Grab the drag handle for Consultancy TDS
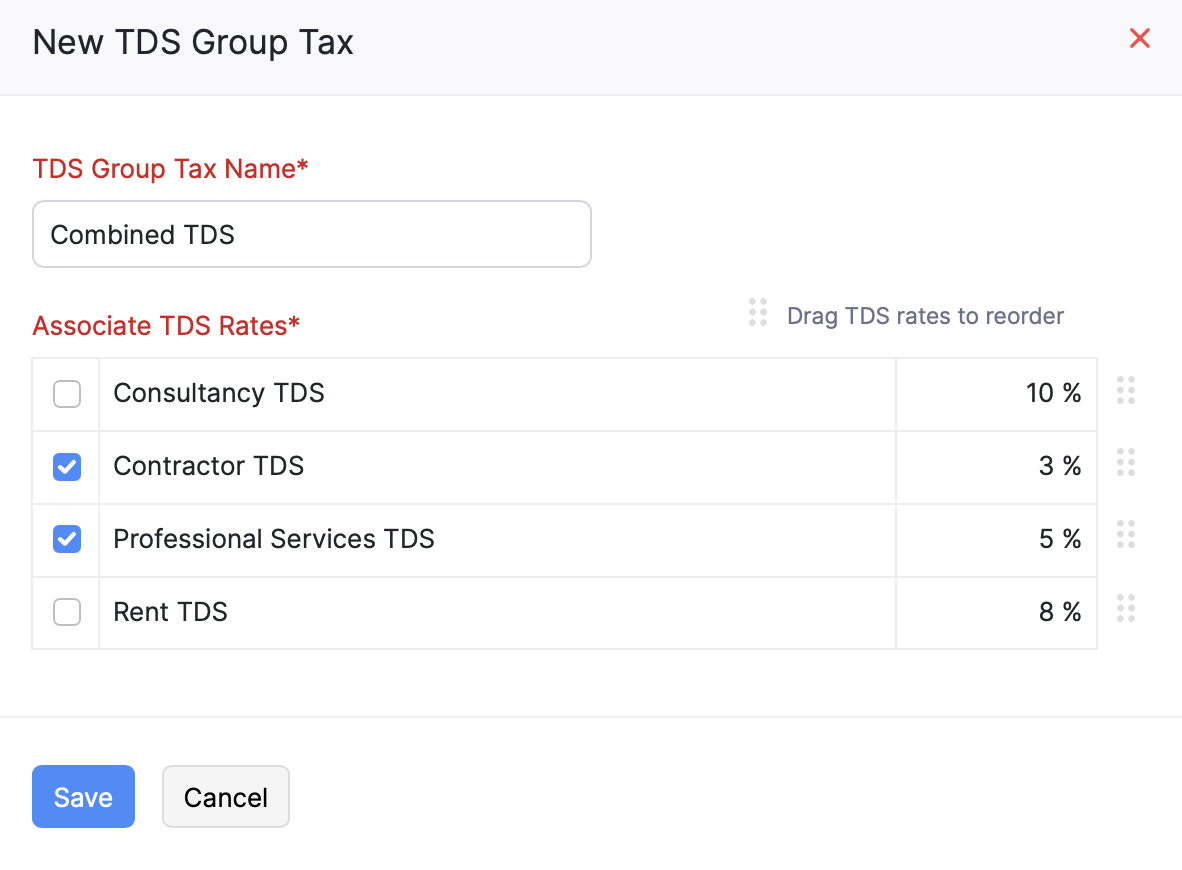This screenshot has width=1182, height=870. tap(1125, 390)
